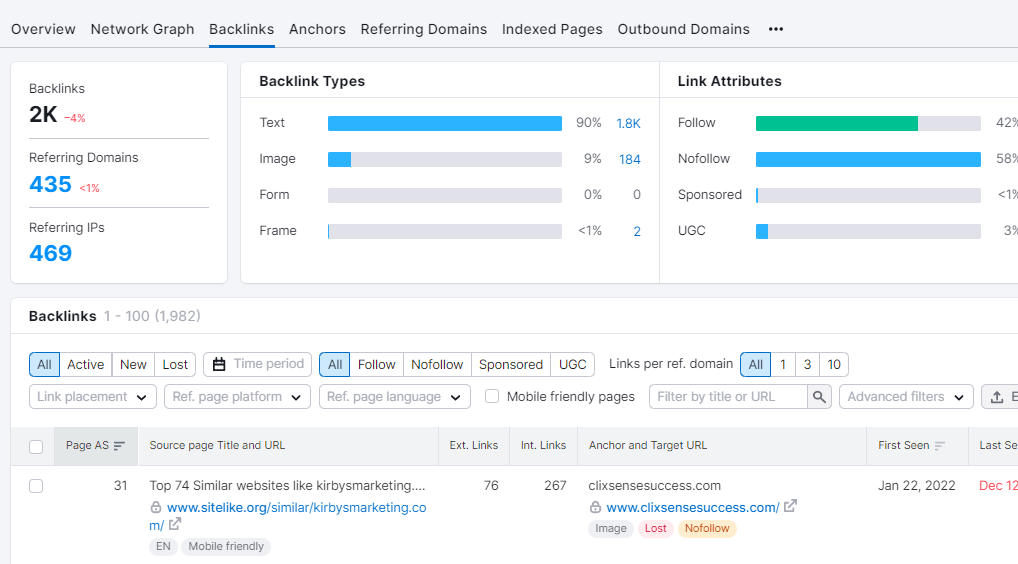
Task: Open the 1.8K Text backlinks link
Action: [x=628, y=123]
